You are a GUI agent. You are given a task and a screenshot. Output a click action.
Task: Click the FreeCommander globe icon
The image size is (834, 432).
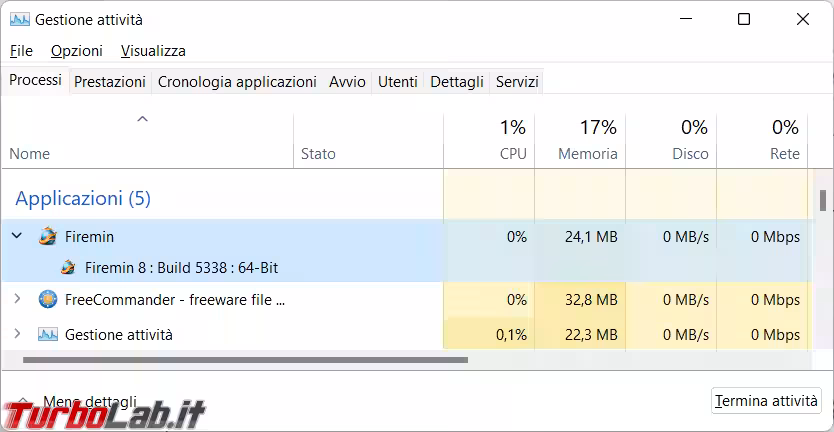coord(48,299)
